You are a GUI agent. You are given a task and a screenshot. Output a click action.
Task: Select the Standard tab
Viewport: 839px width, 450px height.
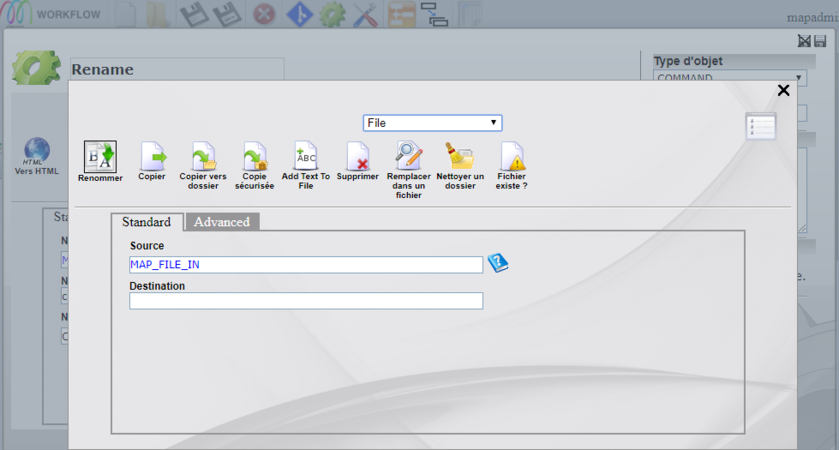146,222
